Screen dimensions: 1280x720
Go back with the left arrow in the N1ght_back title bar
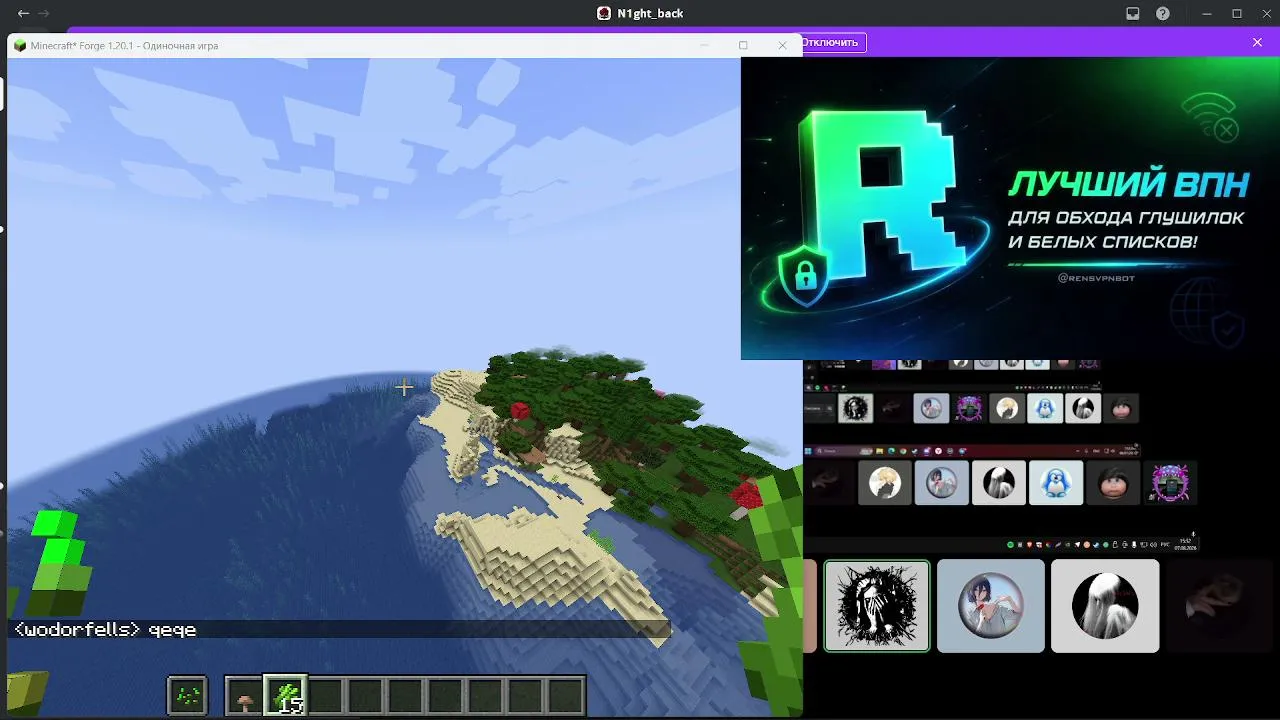click(x=23, y=14)
